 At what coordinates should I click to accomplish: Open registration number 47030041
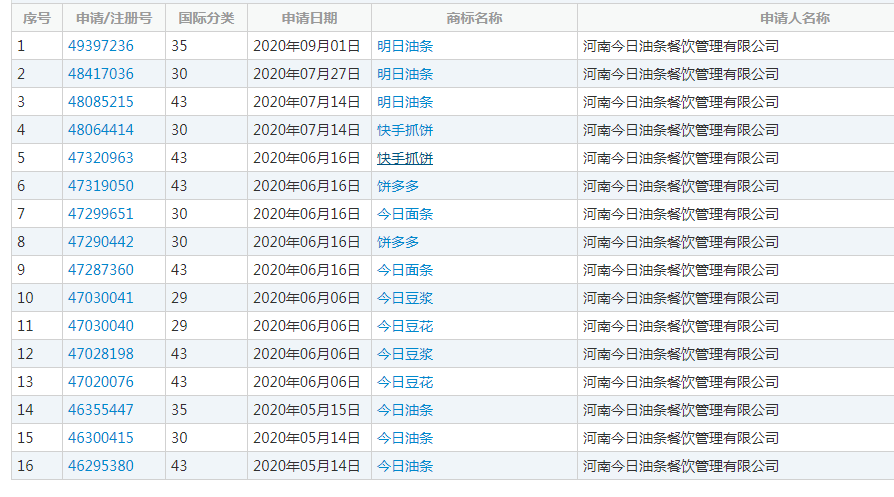click(x=100, y=298)
